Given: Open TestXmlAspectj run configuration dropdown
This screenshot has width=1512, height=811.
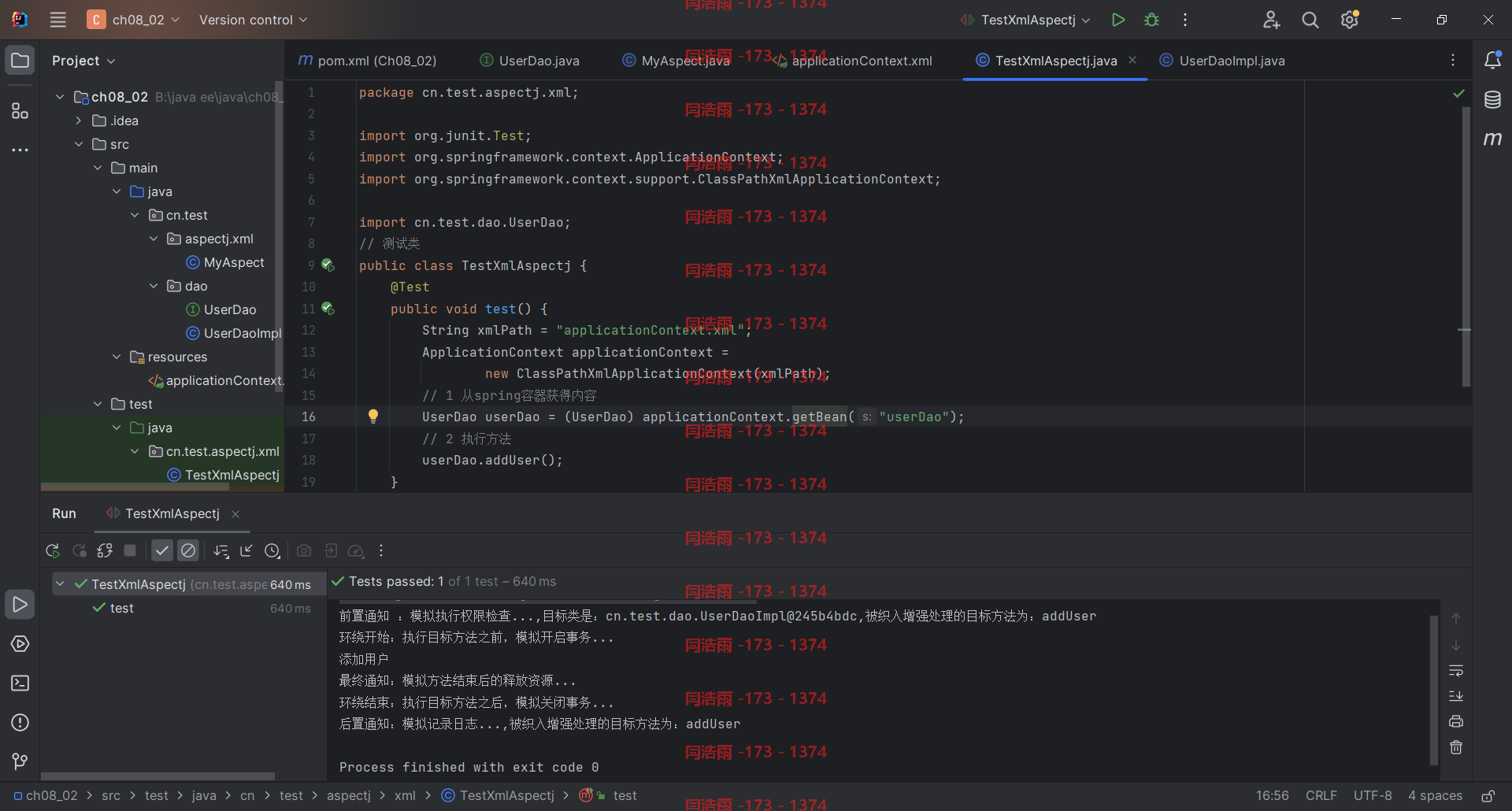Looking at the screenshot, I should [x=1025, y=20].
